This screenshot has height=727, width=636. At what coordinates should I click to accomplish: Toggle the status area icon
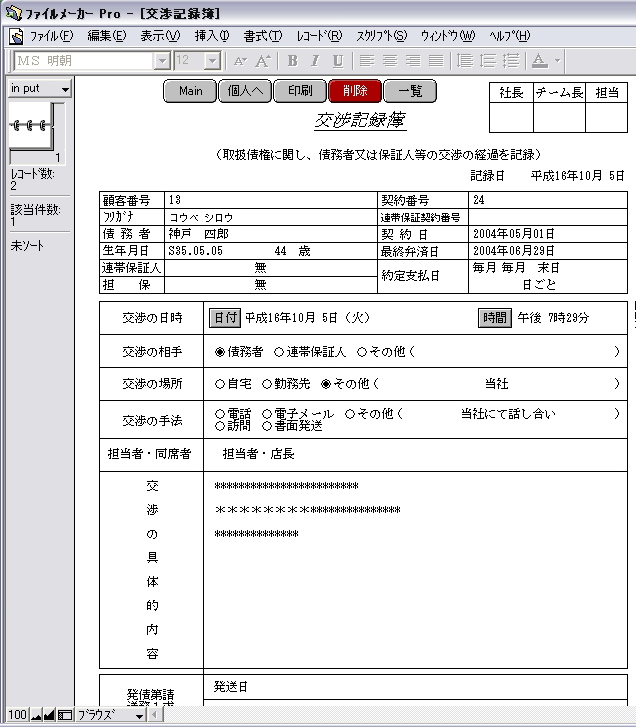tap(65, 715)
